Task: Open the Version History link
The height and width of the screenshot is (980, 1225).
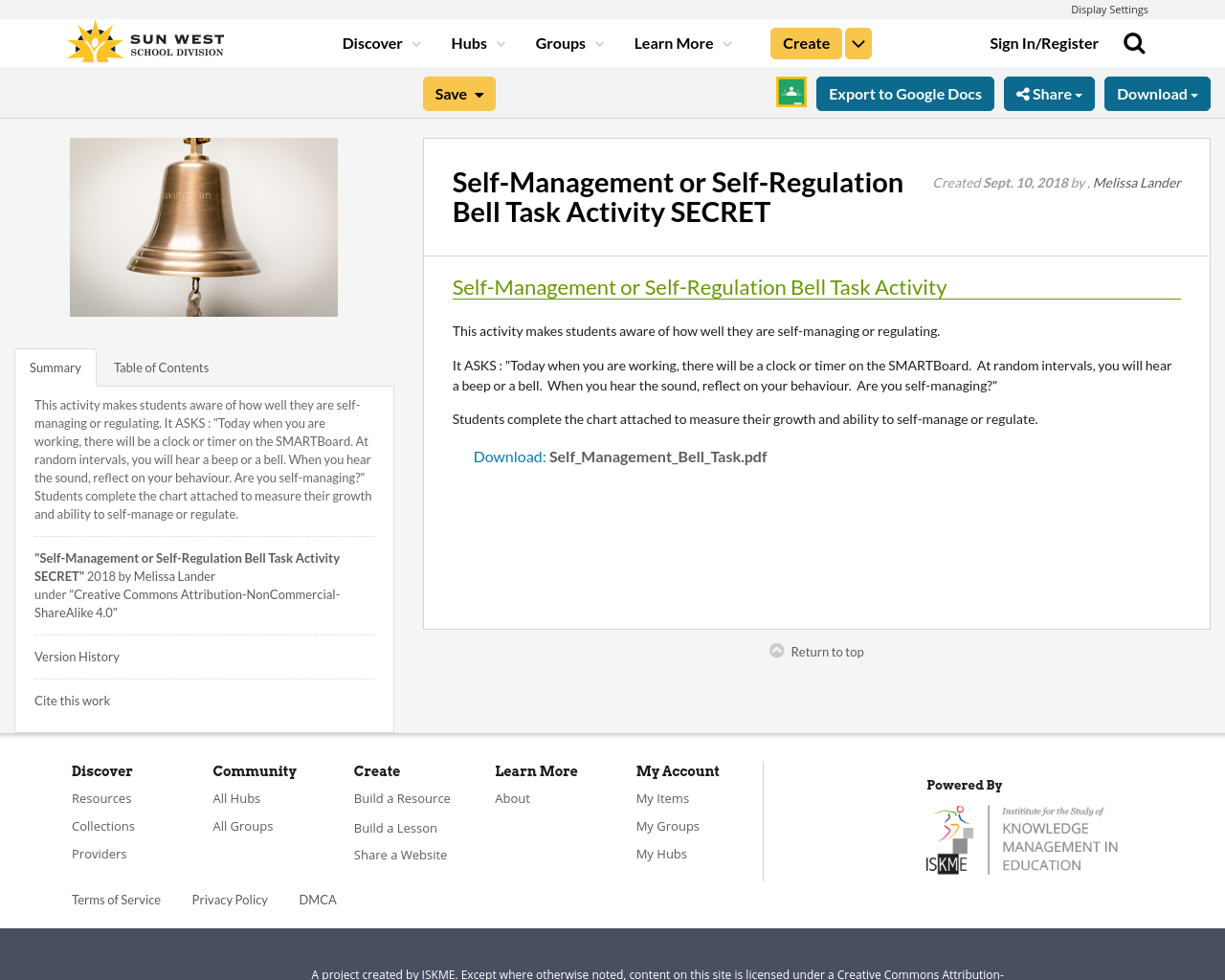Action: [77, 656]
